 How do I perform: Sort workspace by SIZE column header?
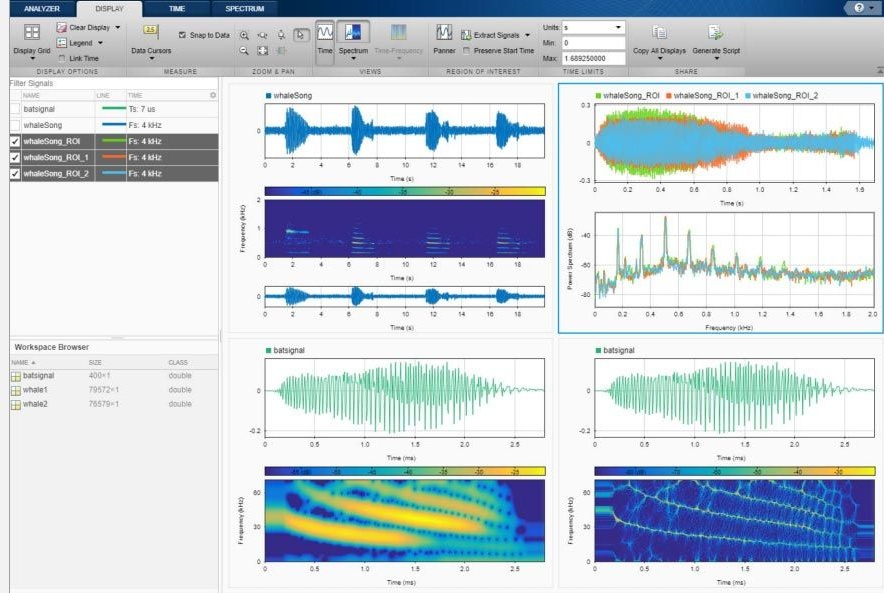click(95, 362)
